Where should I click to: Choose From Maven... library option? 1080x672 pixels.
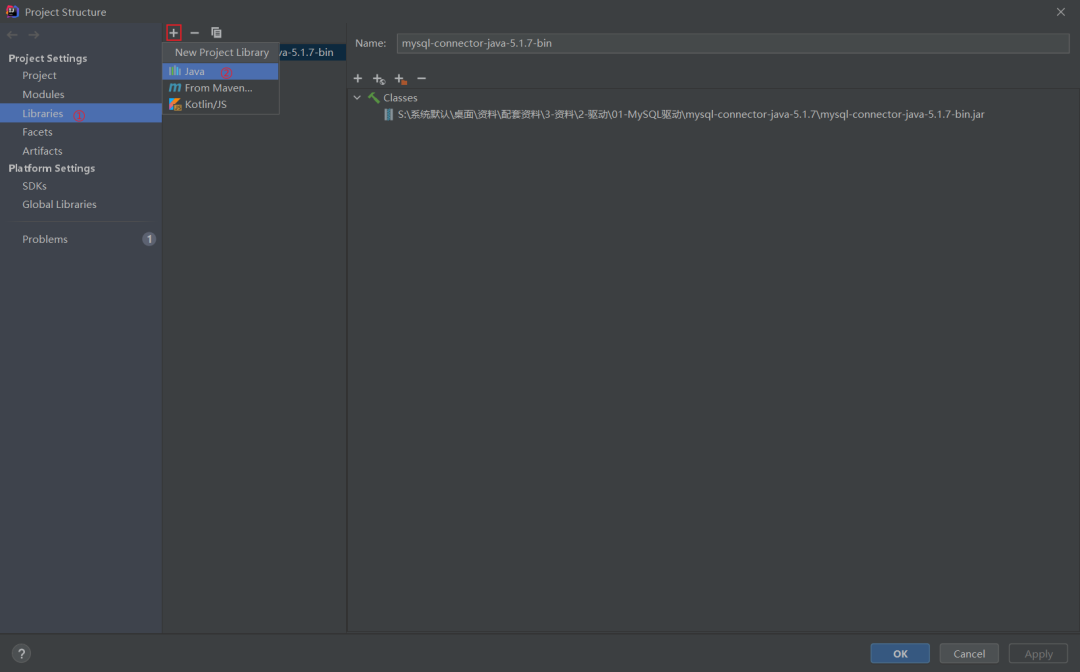[x=220, y=88]
